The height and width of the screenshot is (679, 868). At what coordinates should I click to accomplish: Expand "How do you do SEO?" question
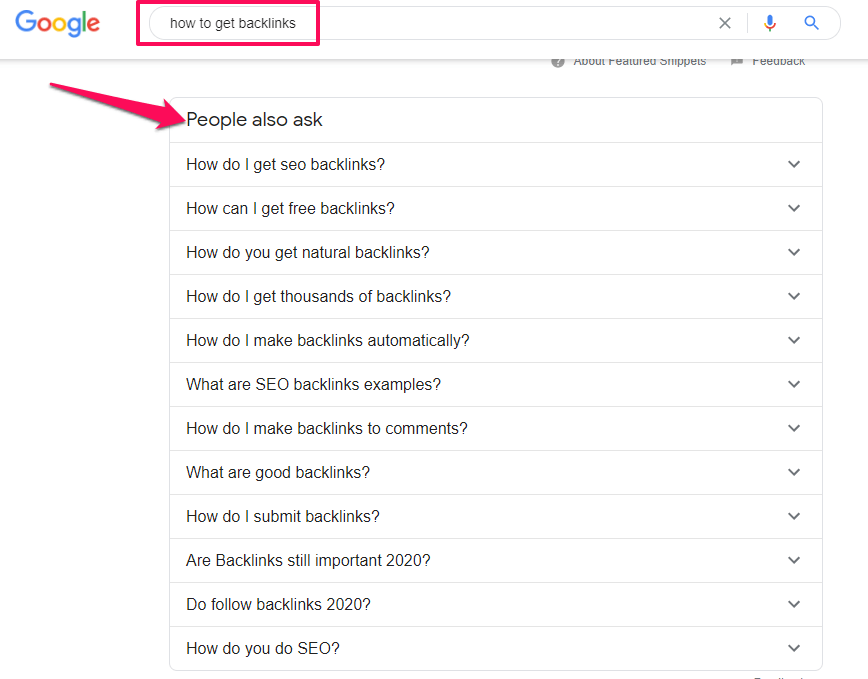click(262, 649)
